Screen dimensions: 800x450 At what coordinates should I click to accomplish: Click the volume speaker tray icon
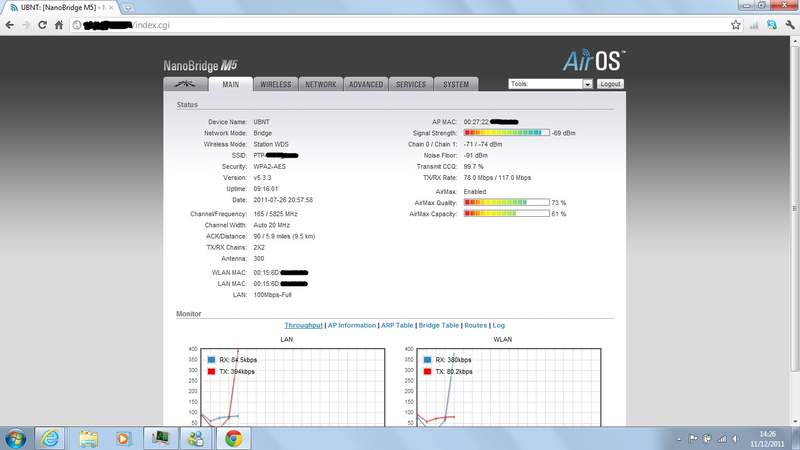(x=736, y=439)
